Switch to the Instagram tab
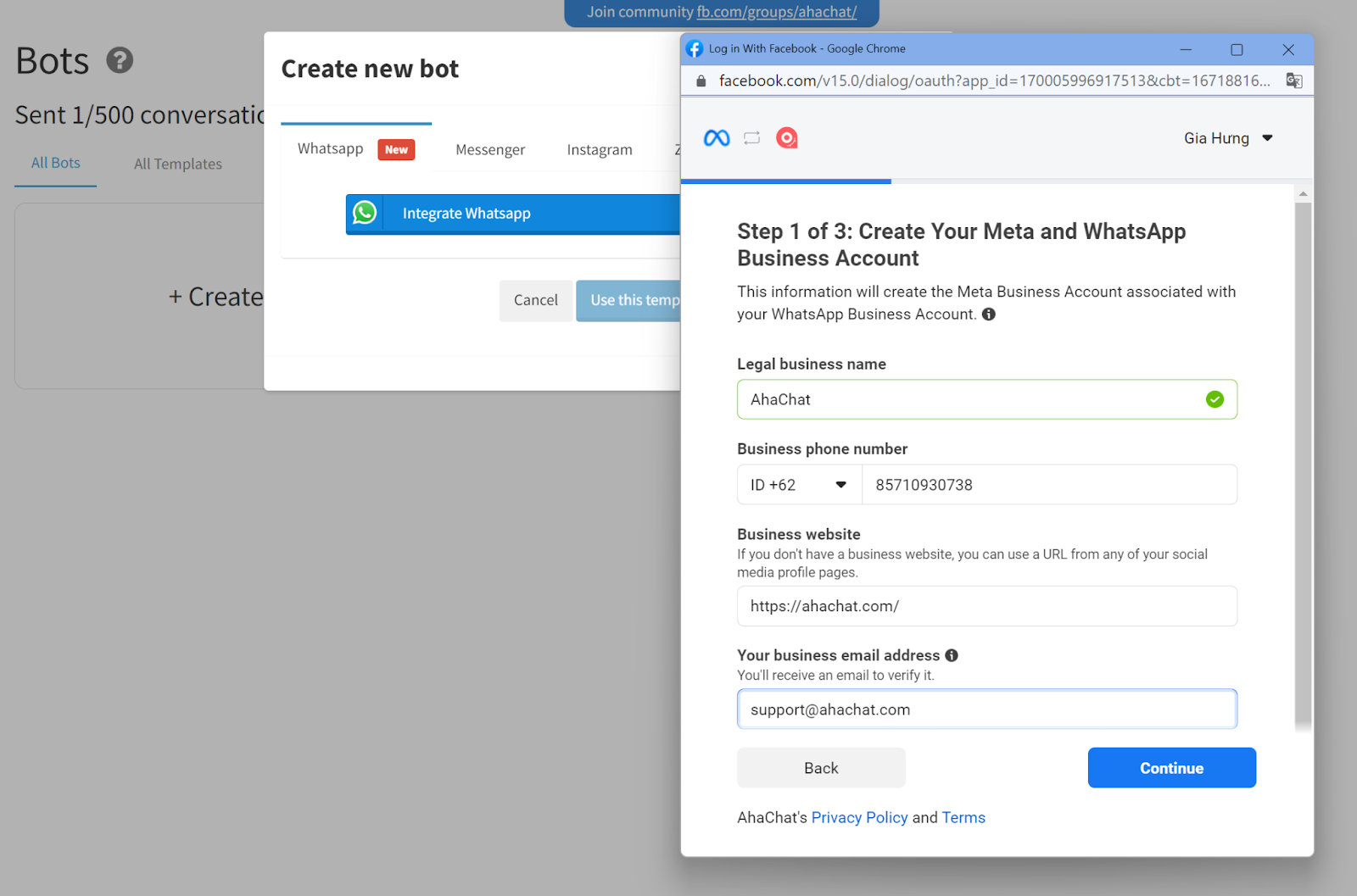This screenshot has width=1357, height=896. [600, 150]
